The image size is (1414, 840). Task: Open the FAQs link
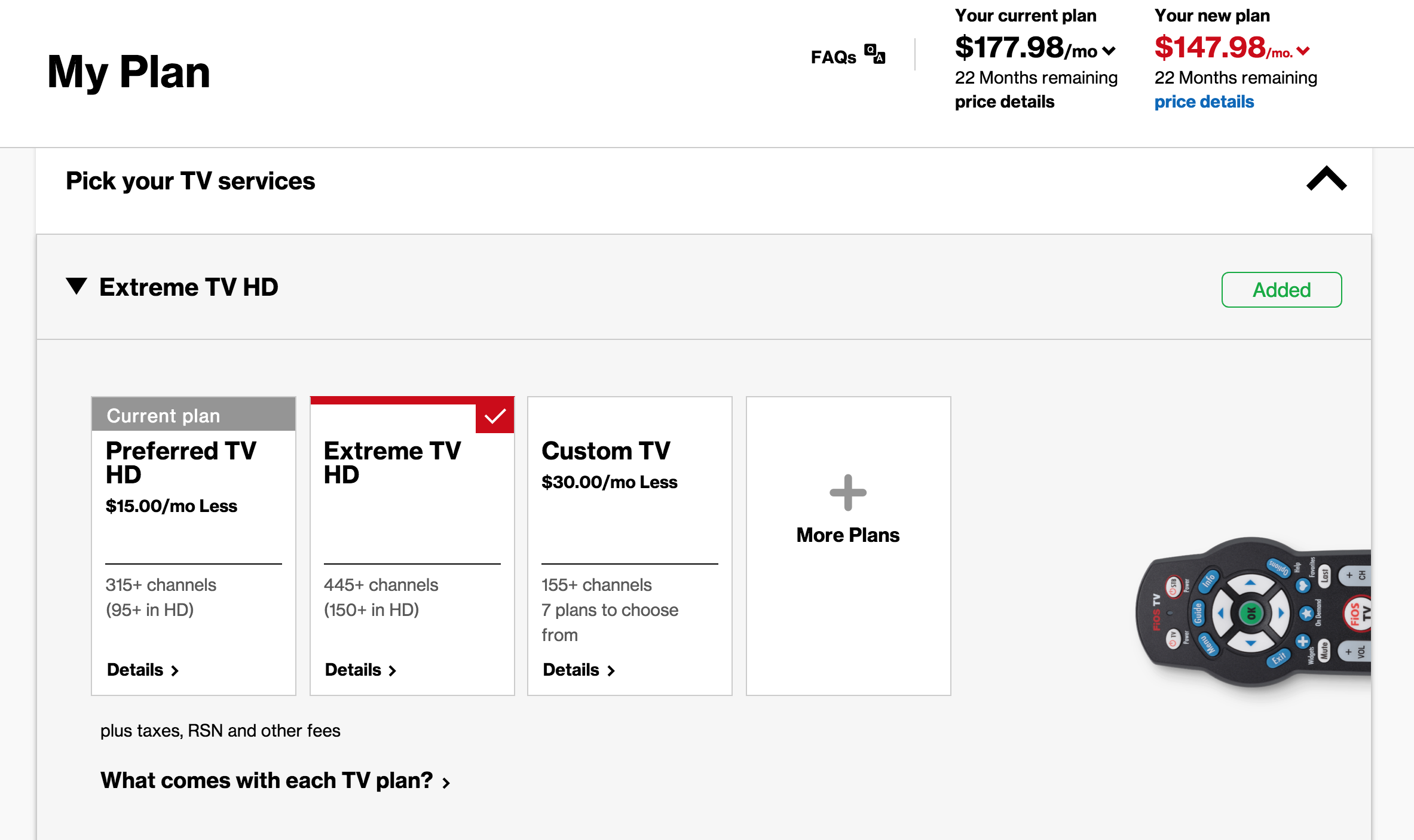(x=833, y=57)
